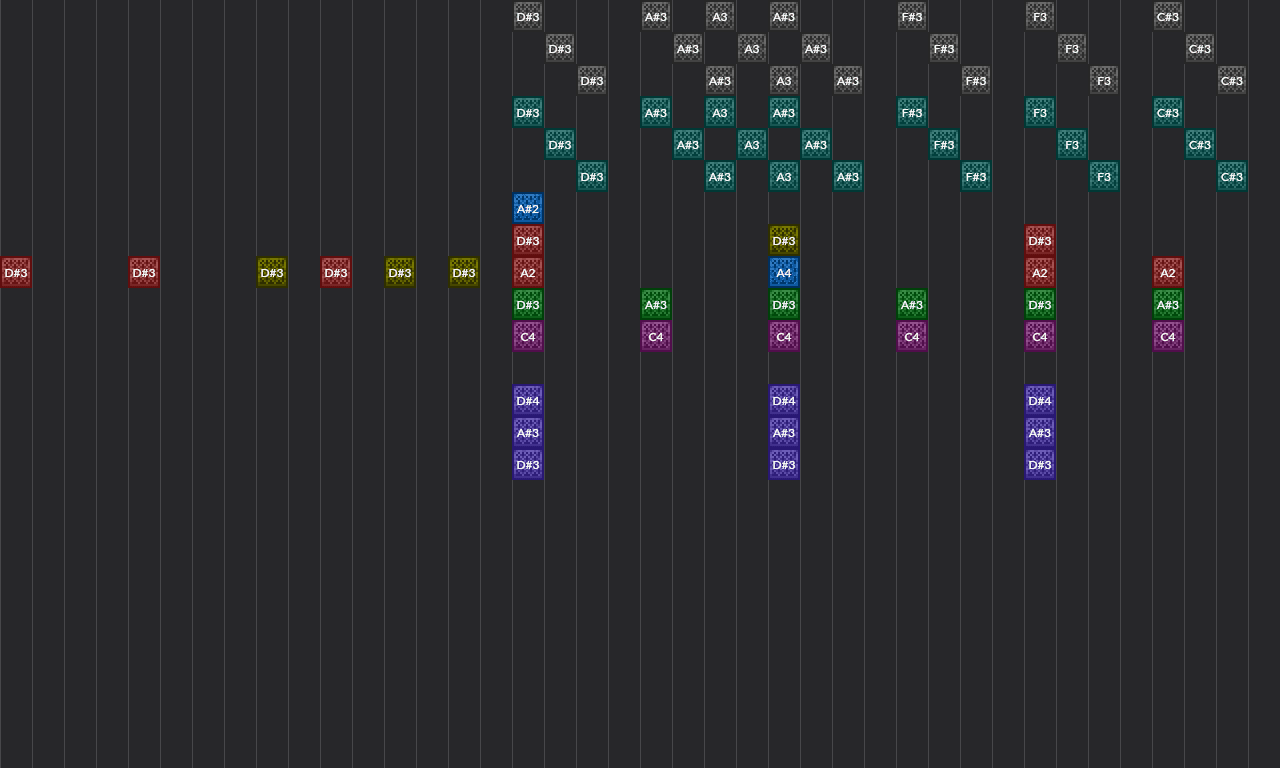The width and height of the screenshot is (1280, 768).
Task: Click the leftmost purple D#4 note
Action: [x=528, y=400]
